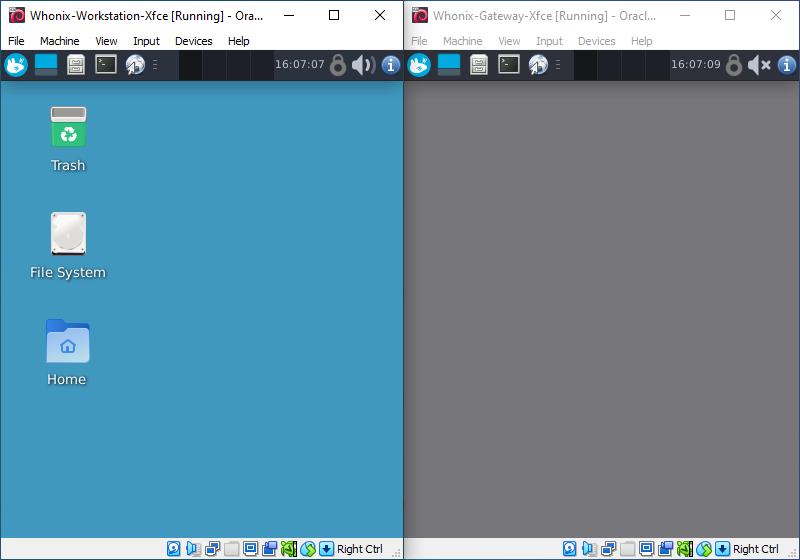This screenshot has height=560, width=800.
Task: Open file manager in Workstation panel
Action: pyautogui.click(x=76, y=65)
